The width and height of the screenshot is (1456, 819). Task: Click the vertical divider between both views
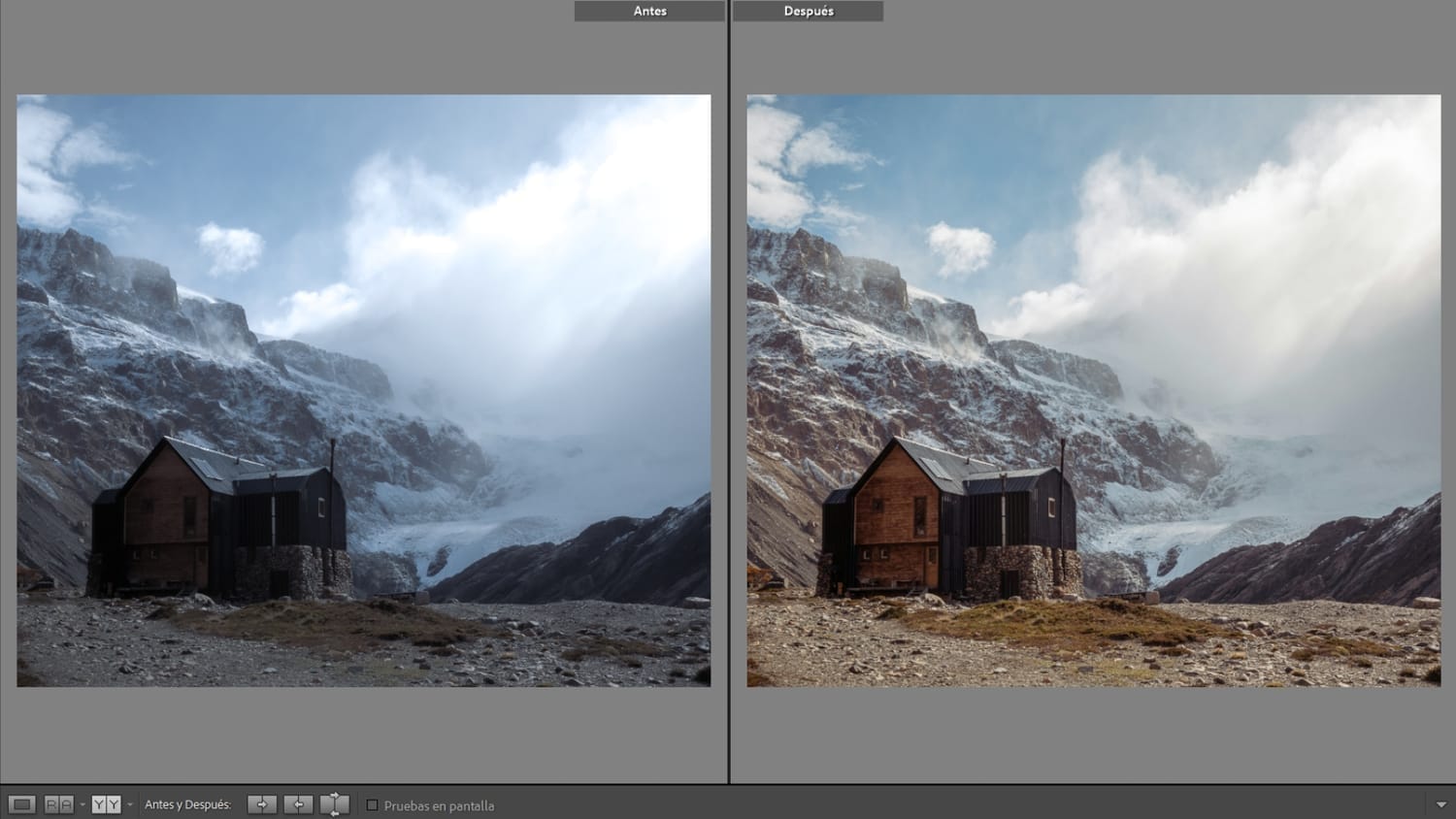point(729,388)
